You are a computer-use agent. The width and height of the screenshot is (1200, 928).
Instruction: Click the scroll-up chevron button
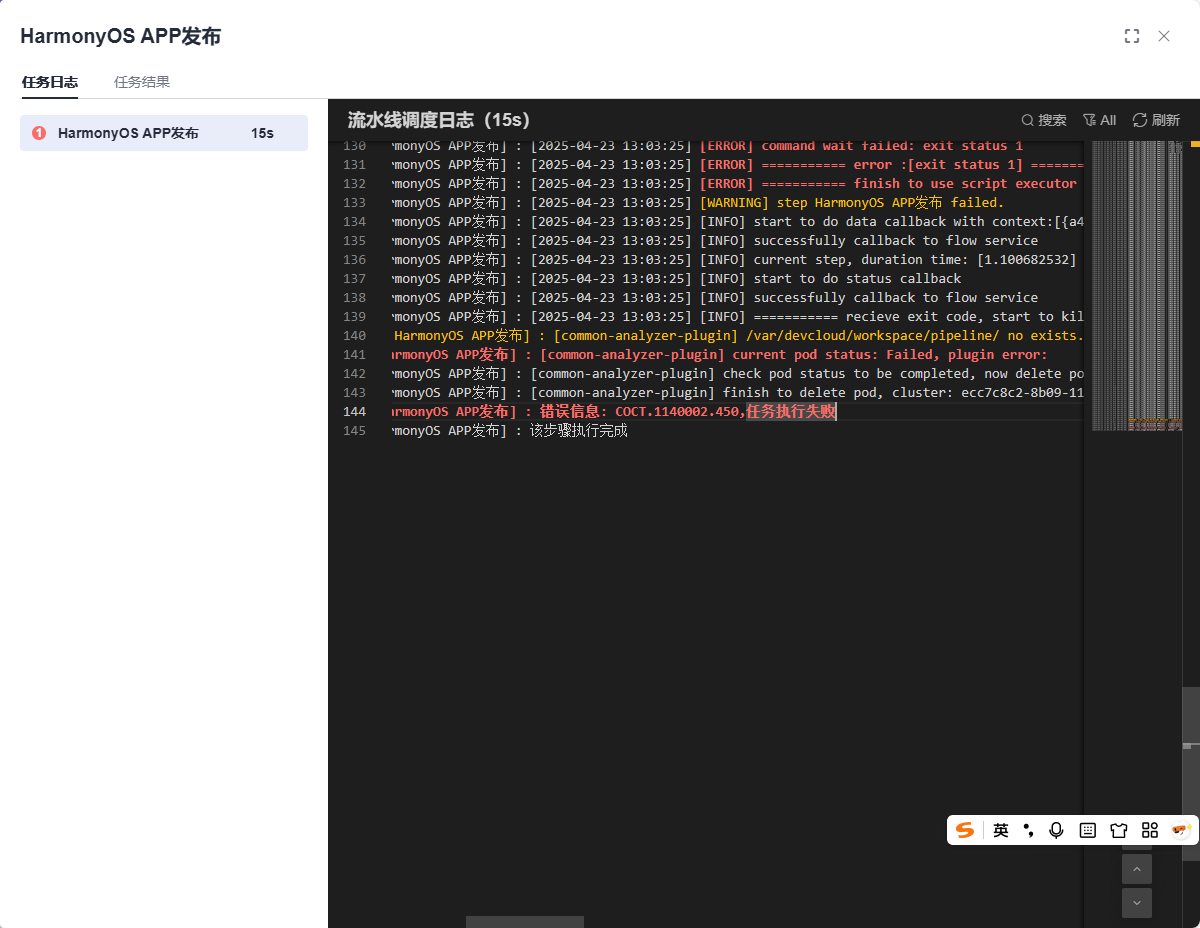tap(1136, 869)
